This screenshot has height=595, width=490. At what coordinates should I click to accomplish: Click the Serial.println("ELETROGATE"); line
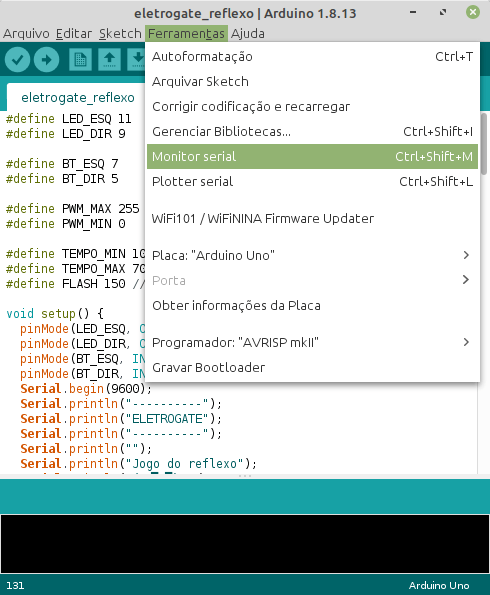121,419
